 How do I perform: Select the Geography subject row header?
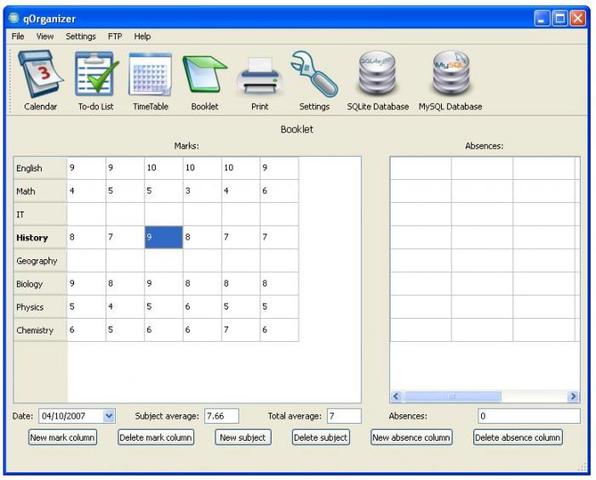[x=40, y=261]
